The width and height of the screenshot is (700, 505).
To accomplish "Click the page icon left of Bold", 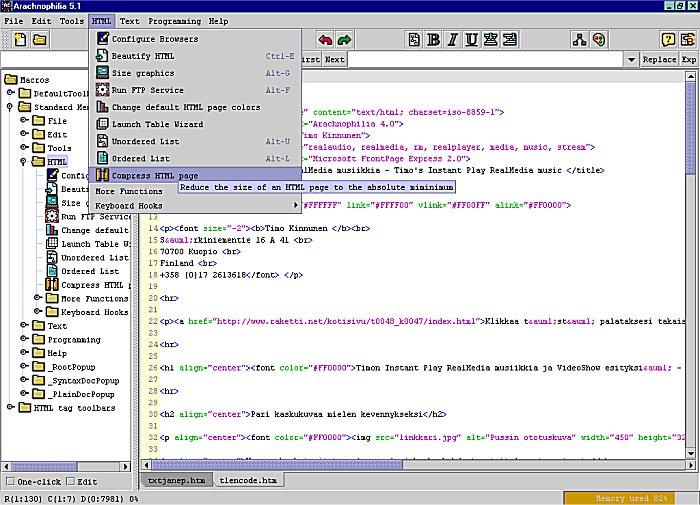I will 414,40.
